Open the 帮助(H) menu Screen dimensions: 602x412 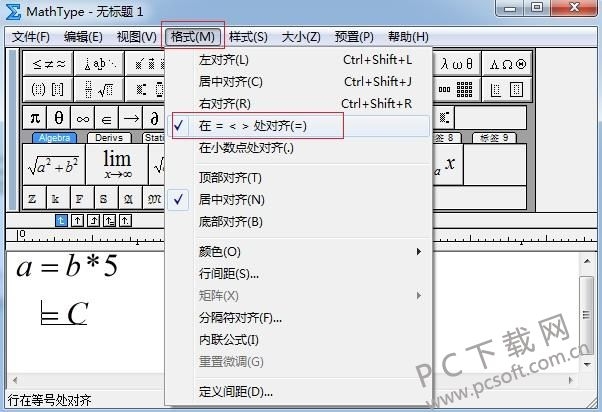(x=408, y=37)
